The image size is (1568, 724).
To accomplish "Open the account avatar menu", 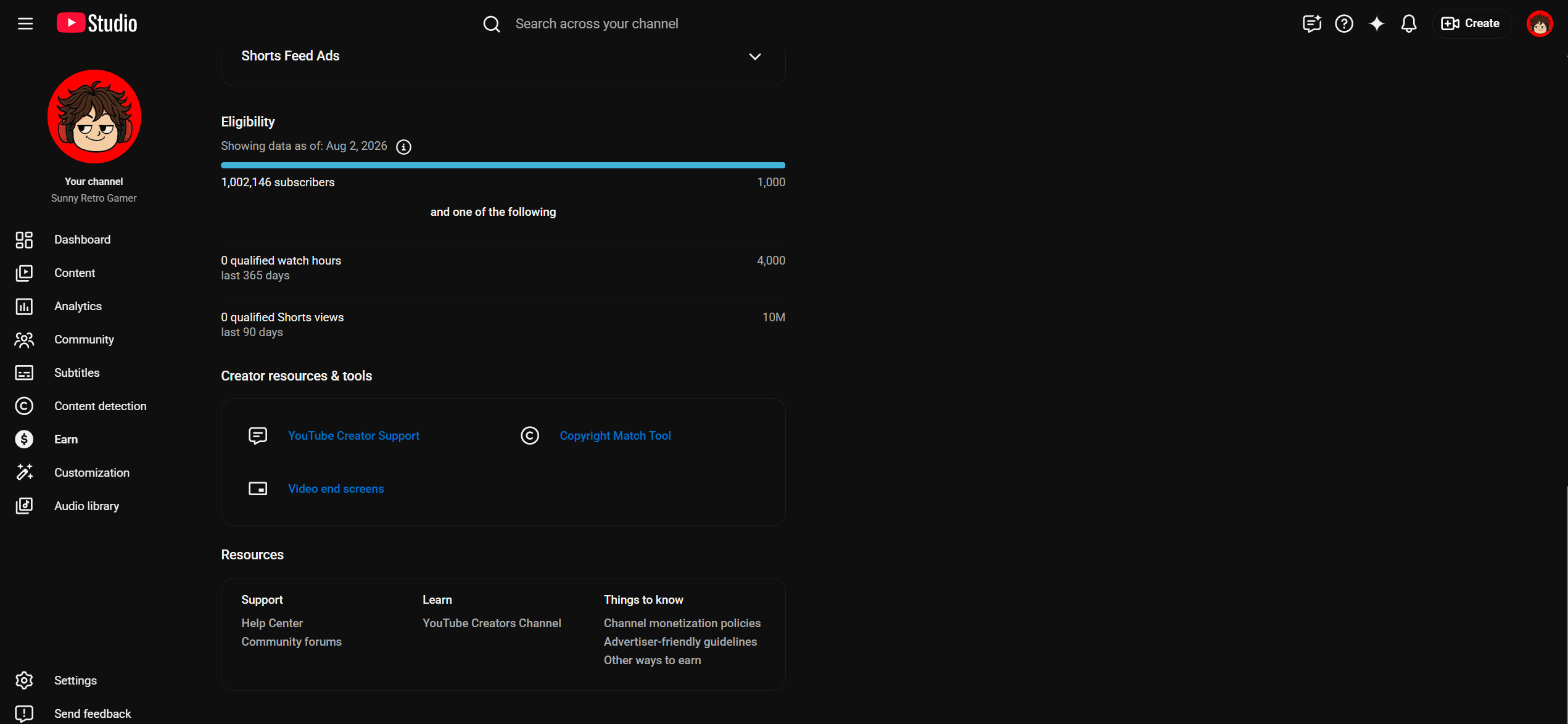I will [x=1540, y=23].
